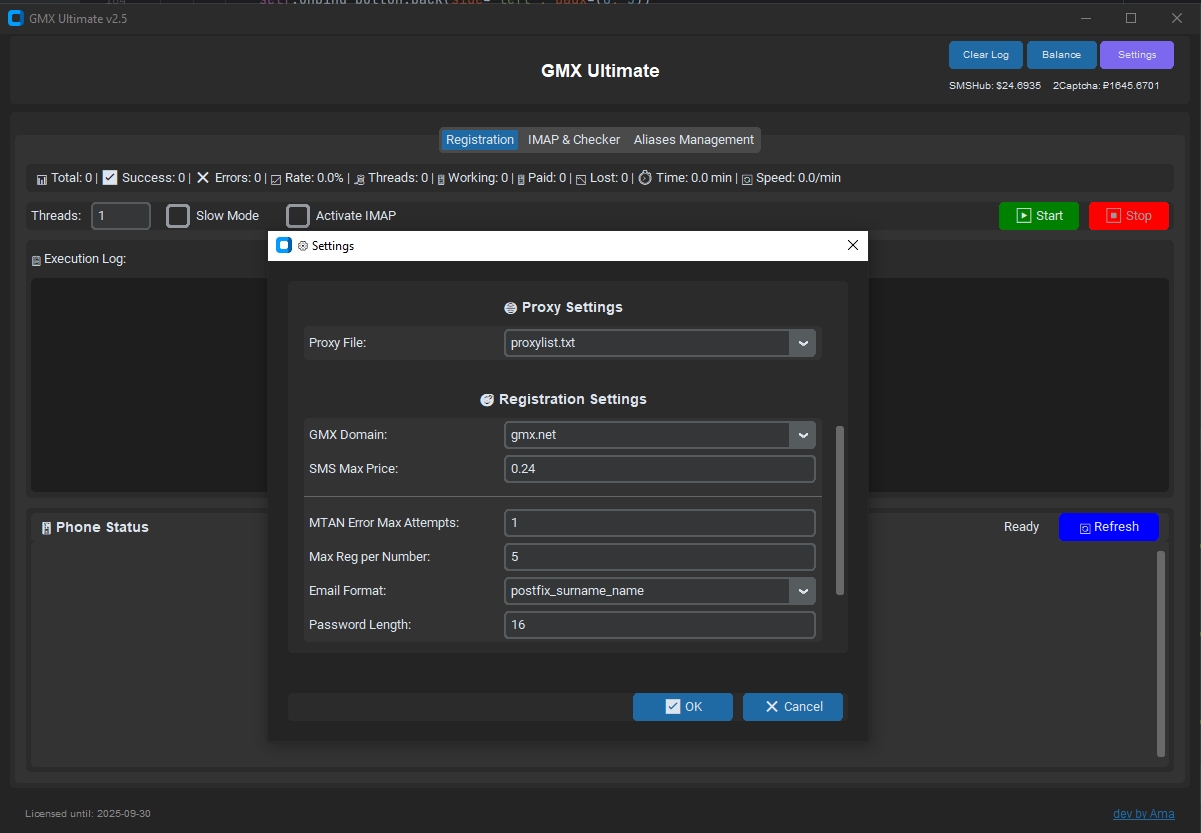Screen dimensions: 1201x833
Task: Click the Clear Log button
Action: coord(986,55)
